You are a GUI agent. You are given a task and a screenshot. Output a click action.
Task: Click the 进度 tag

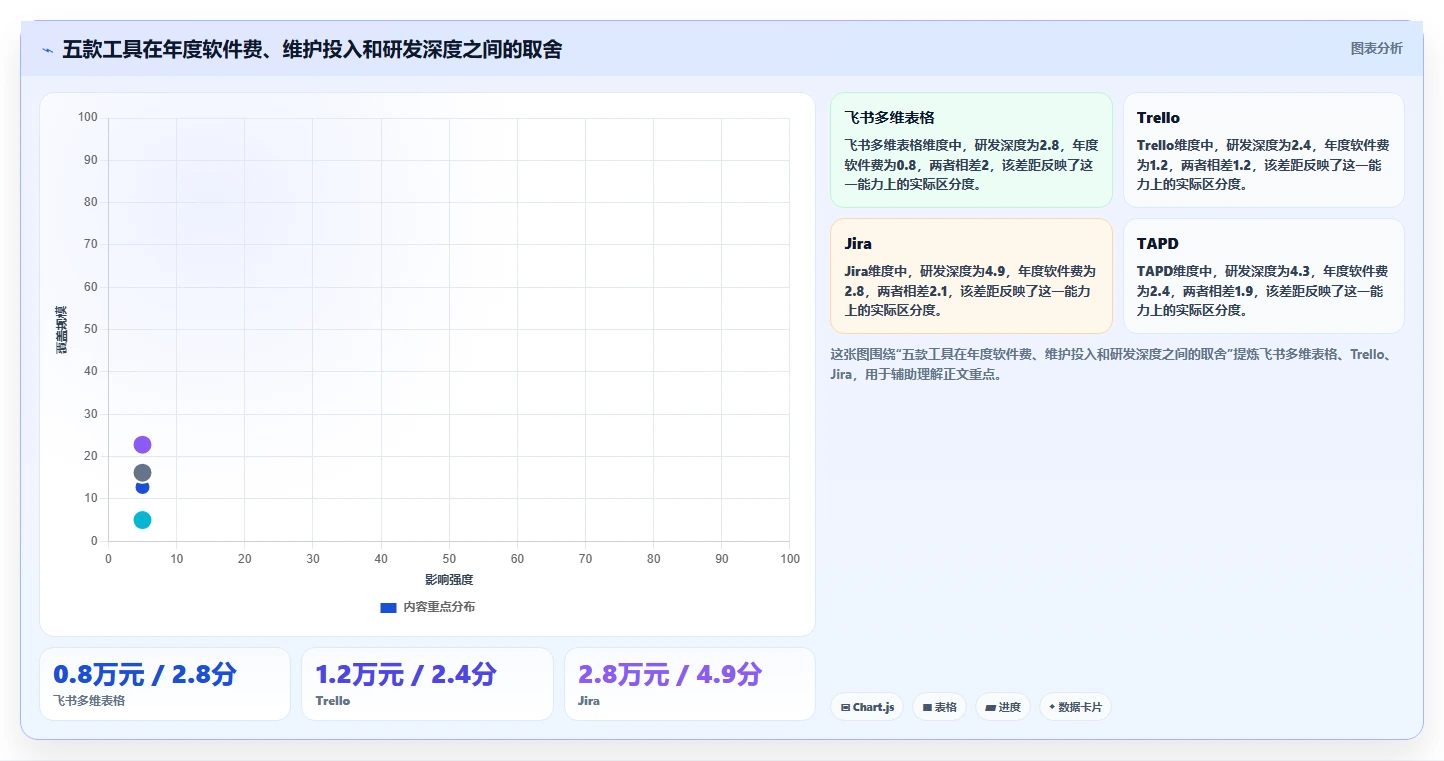tap(1003, 707)
